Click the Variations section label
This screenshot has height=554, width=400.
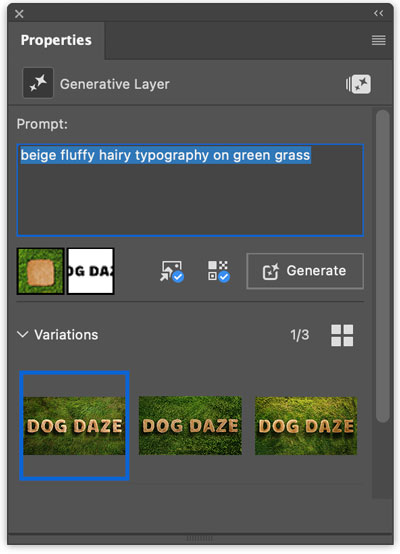[66, 335]
